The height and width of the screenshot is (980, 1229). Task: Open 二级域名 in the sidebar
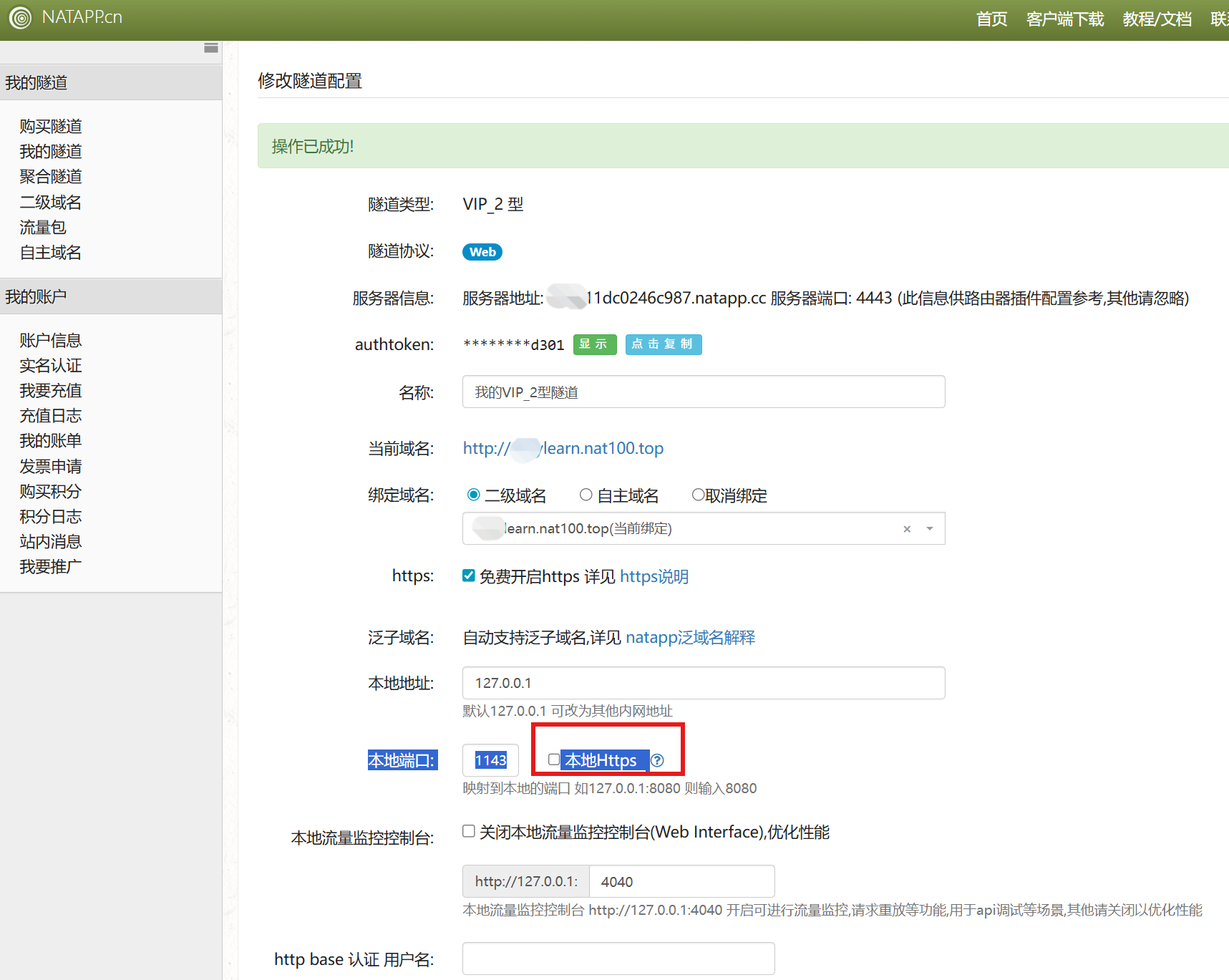[51, 202]
